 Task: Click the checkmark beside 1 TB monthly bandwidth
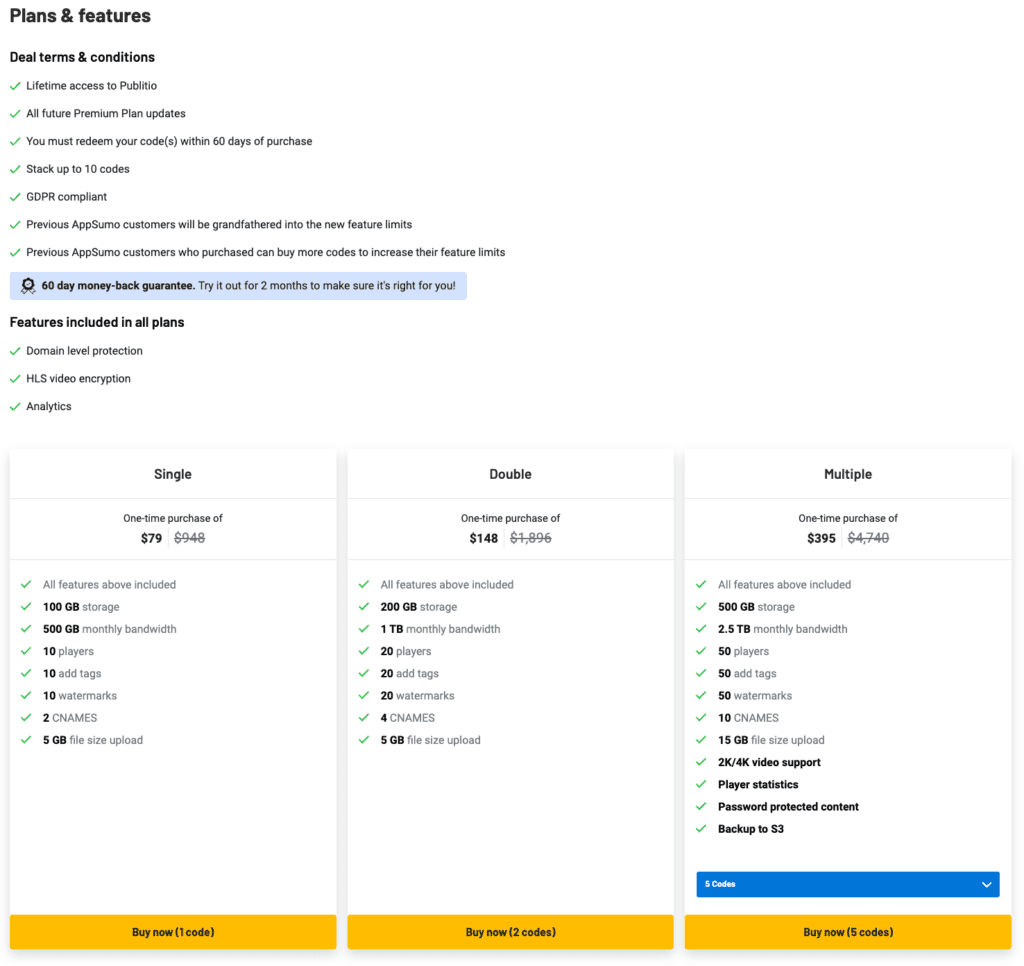tap(364, 629)
